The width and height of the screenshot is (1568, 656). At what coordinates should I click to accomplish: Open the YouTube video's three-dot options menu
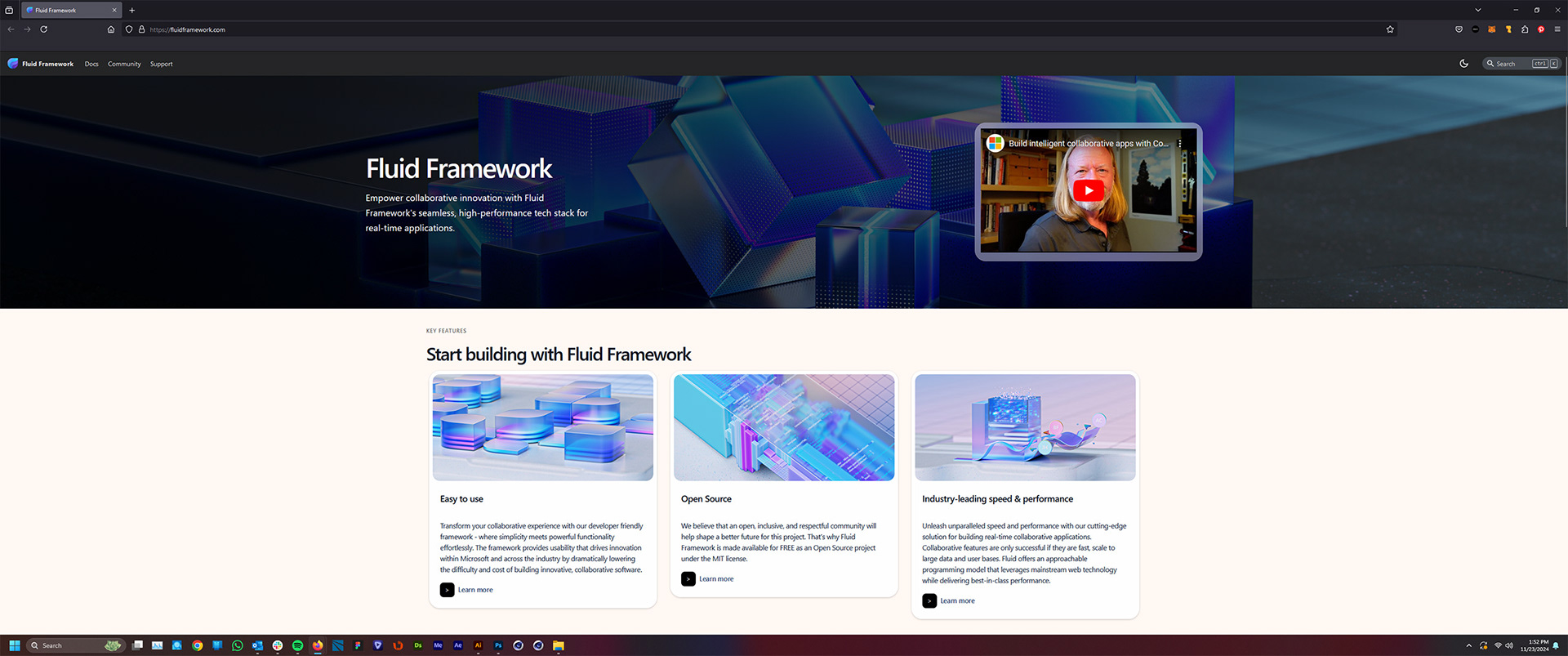click(1180, 143)
